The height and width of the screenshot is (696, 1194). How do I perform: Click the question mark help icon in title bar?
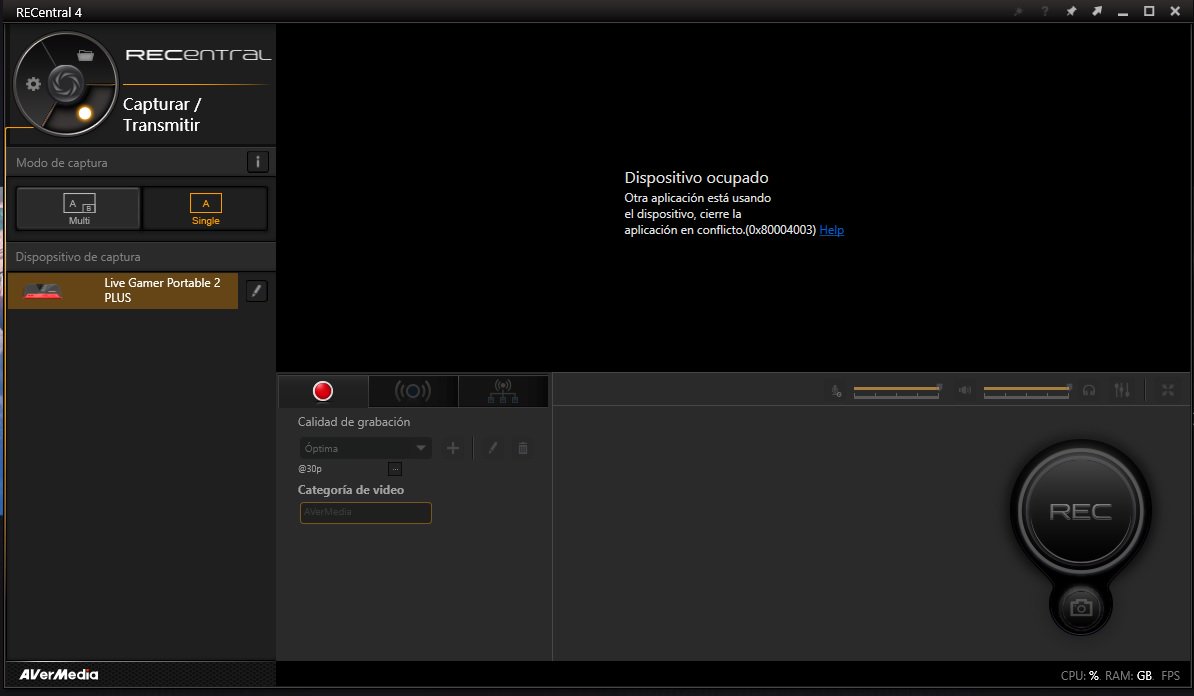pyautogui.click(x=1045, y=11)
